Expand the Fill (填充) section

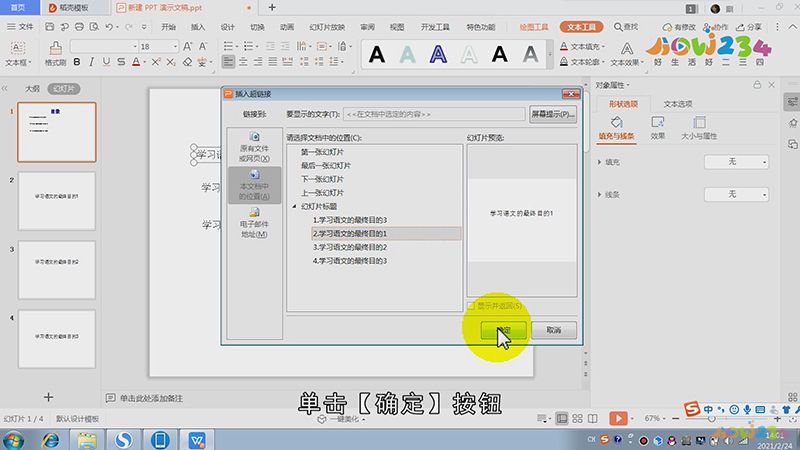(599, 162)
